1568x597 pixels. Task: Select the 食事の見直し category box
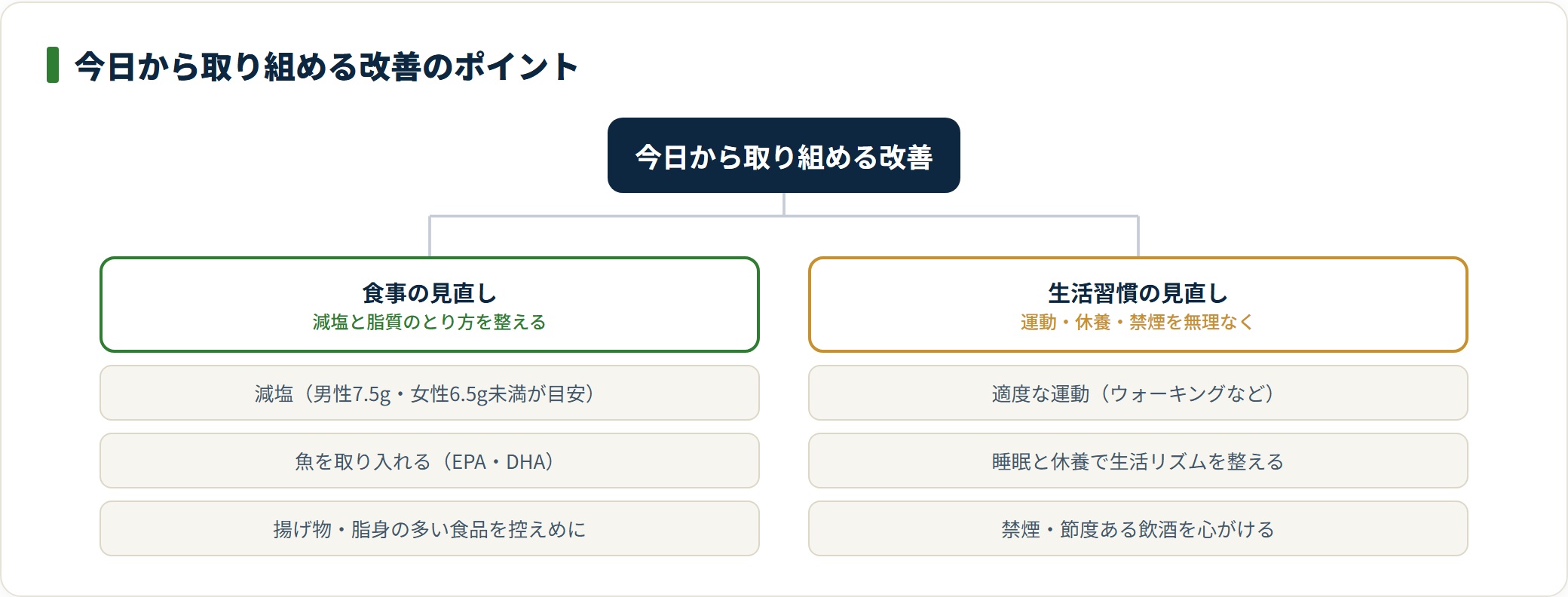pyautogui.click(x=430, y=305)
